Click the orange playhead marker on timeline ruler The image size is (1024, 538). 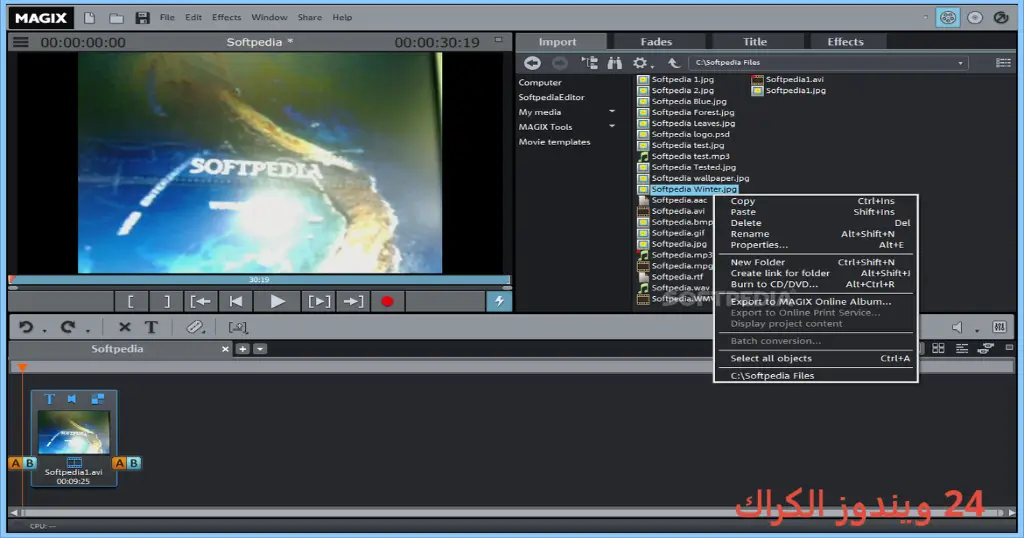pos(22,368)
